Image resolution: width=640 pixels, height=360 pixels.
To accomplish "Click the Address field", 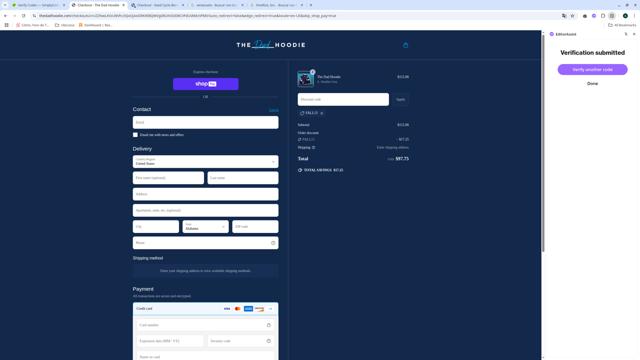I will [205, 194].
